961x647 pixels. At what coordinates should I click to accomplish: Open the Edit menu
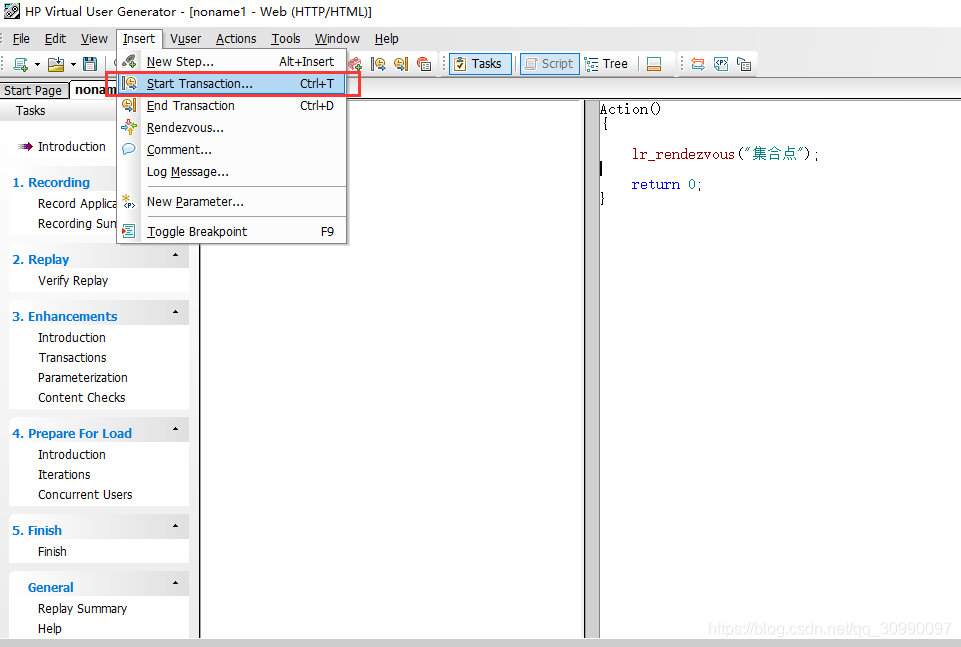pos(55,39)
